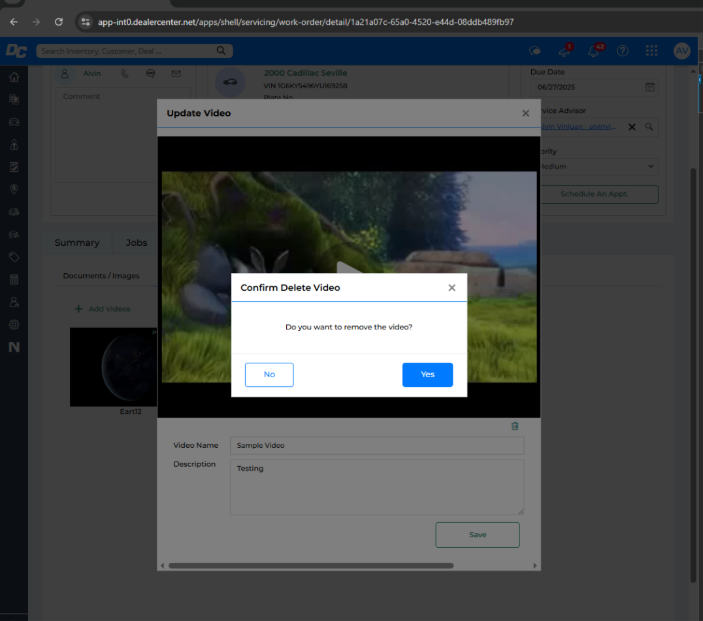The width and height of the screenshot is (703, 621).
Task: Click Save in Update Video dialog
Action: 477,534
